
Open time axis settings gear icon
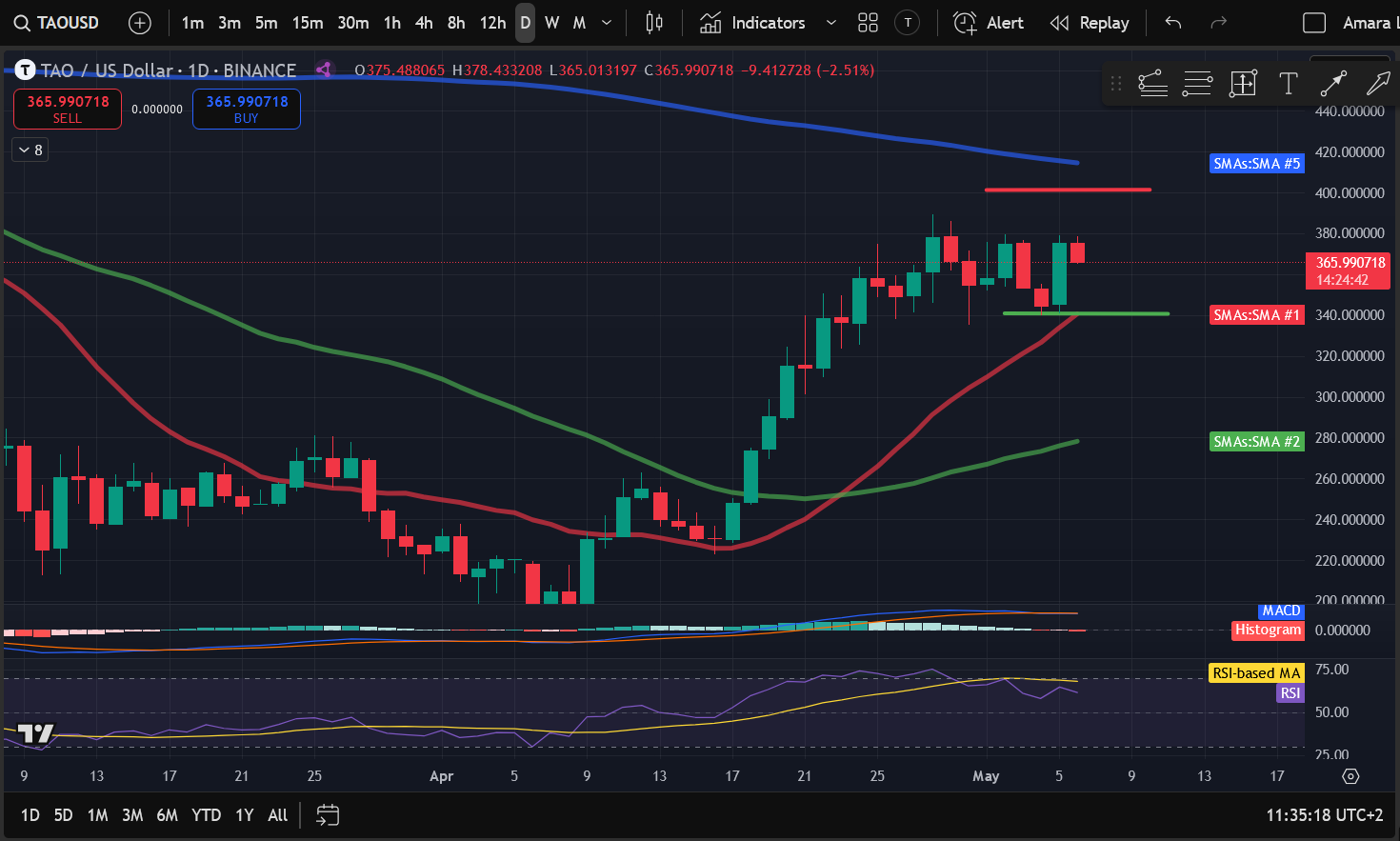click(1350, 776)
